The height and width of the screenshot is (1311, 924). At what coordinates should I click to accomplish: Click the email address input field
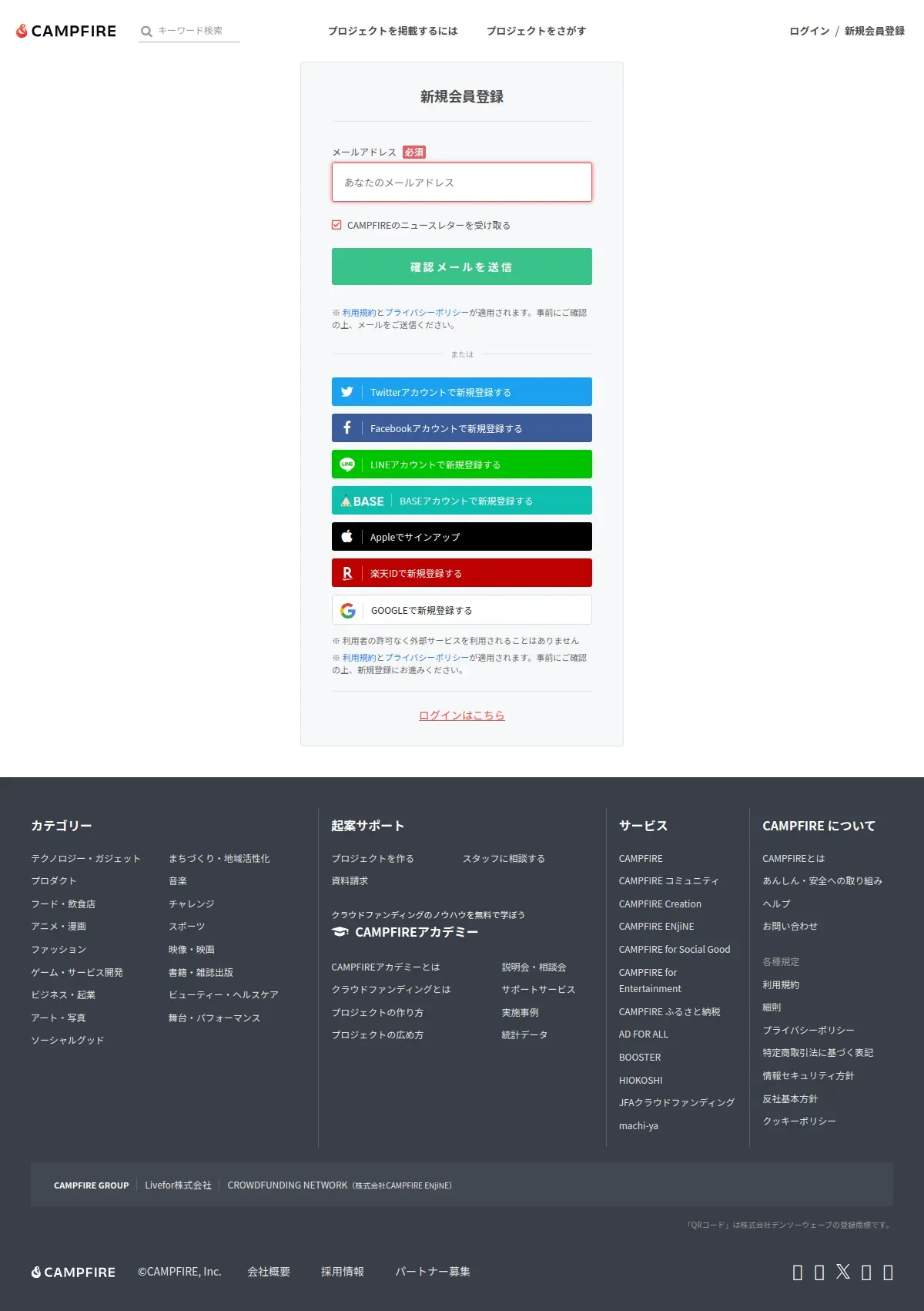(x=462, y=183)
